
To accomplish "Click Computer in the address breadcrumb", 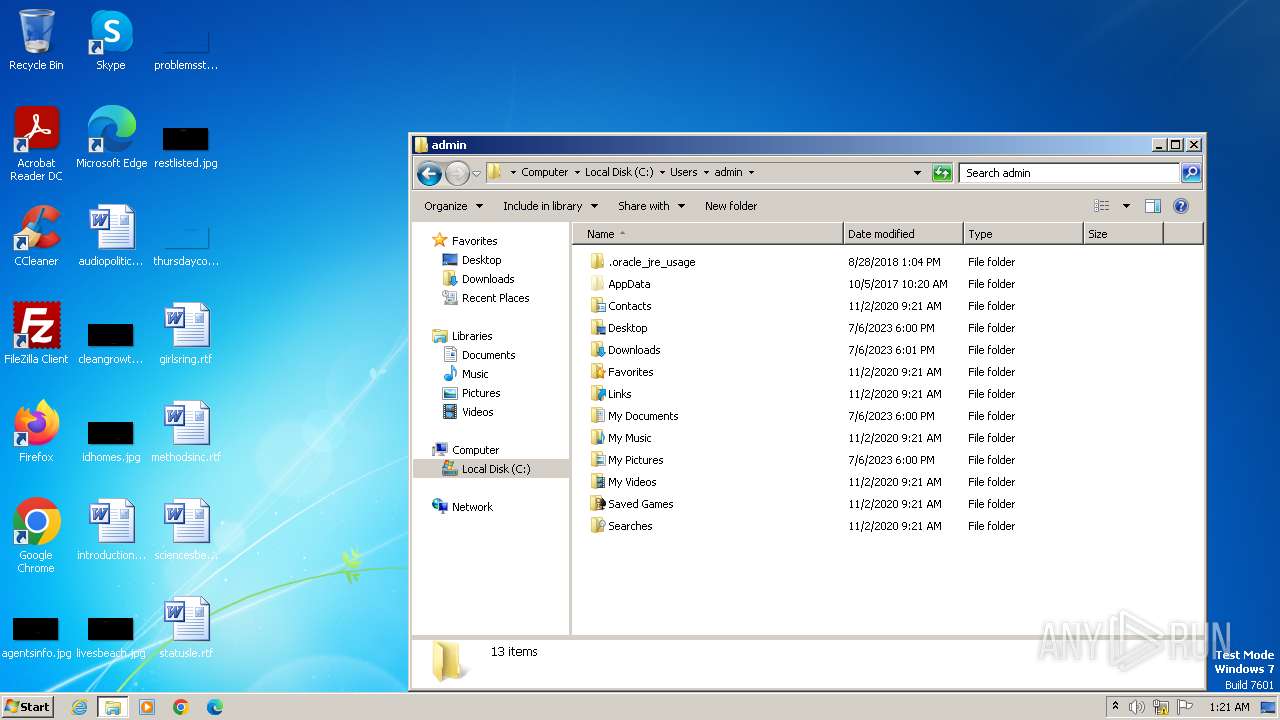I will [x=544, y=172].
